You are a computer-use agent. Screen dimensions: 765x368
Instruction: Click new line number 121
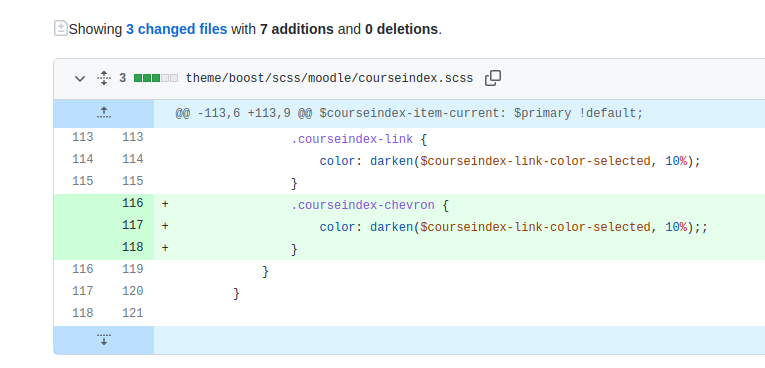(x=133, y=313)
